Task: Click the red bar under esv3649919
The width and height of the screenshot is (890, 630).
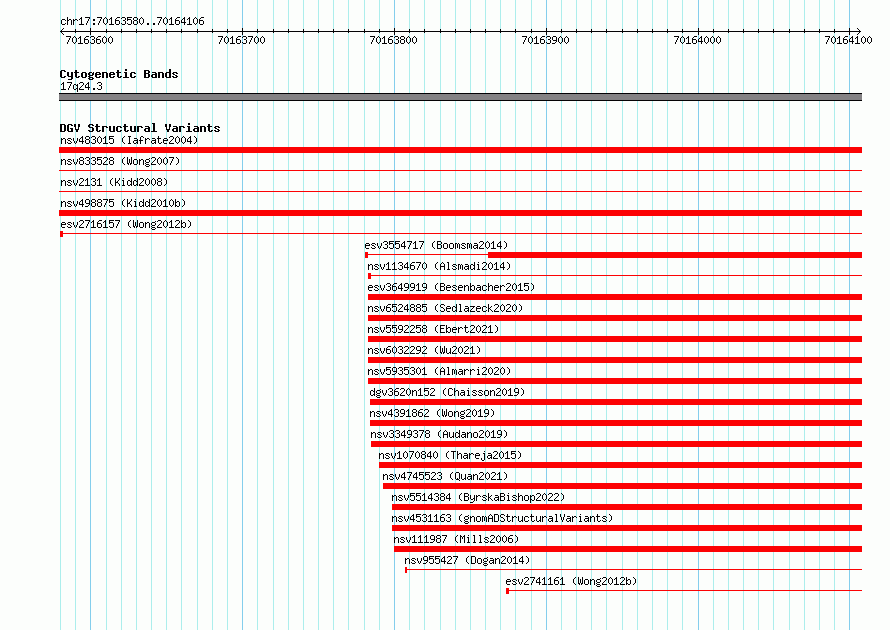Action: coord(615,297)
